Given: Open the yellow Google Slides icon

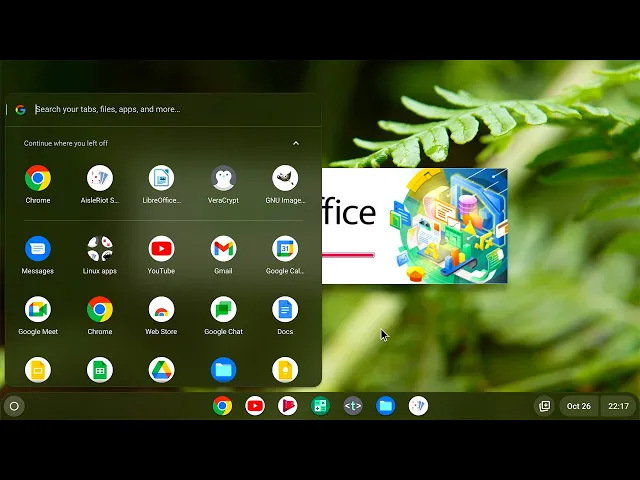Looking at the screenshot, I should pos(38,370).
